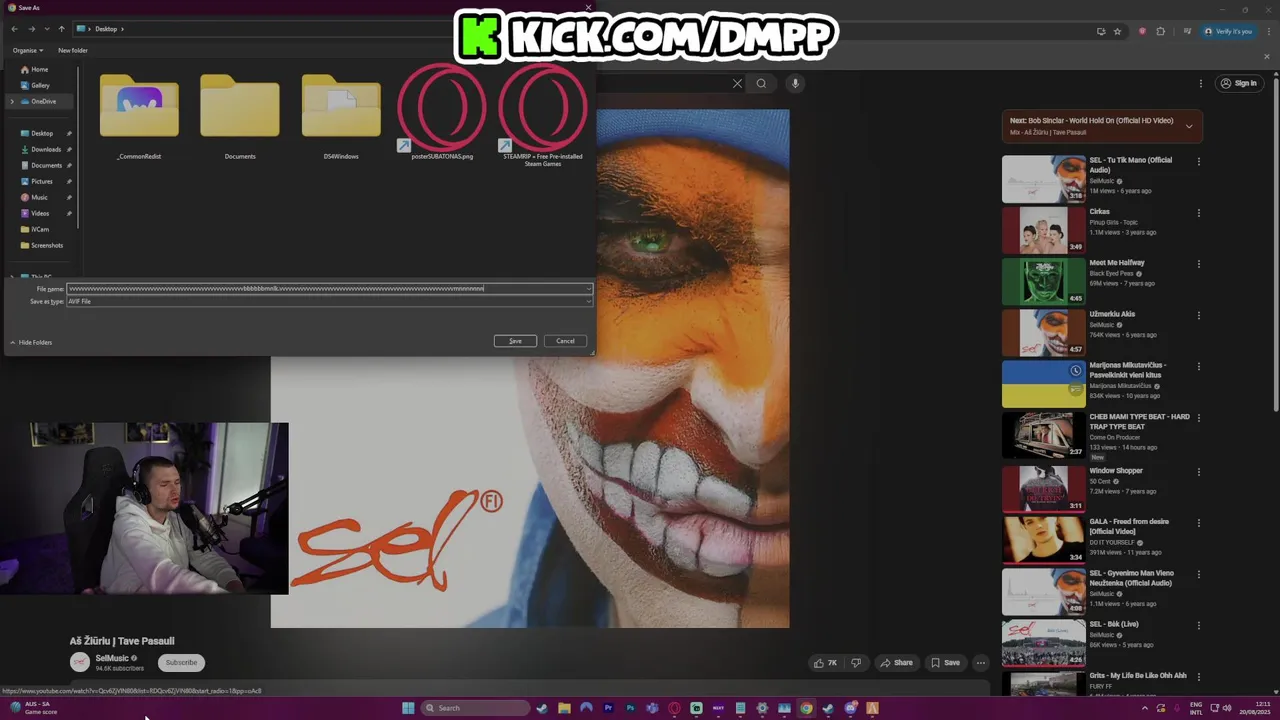This screenshot has width=1280, height=720.
Task: Go back in Save As dialog
Action: pyautogui.click(x=13, y=29)
